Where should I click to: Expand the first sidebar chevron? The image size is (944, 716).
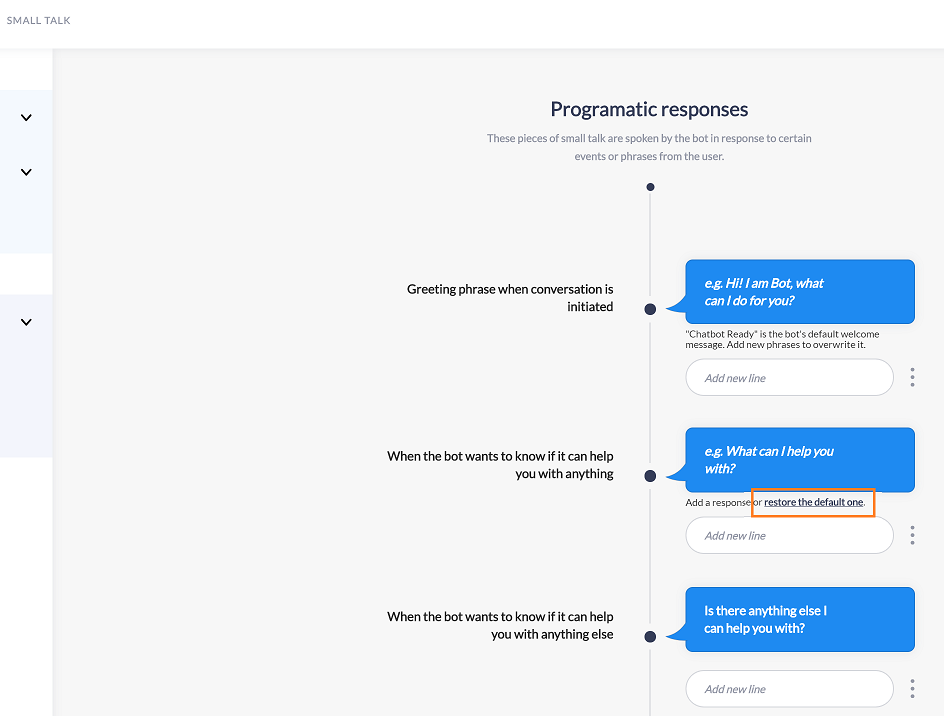pyautogui.click(x=26, y=117)
